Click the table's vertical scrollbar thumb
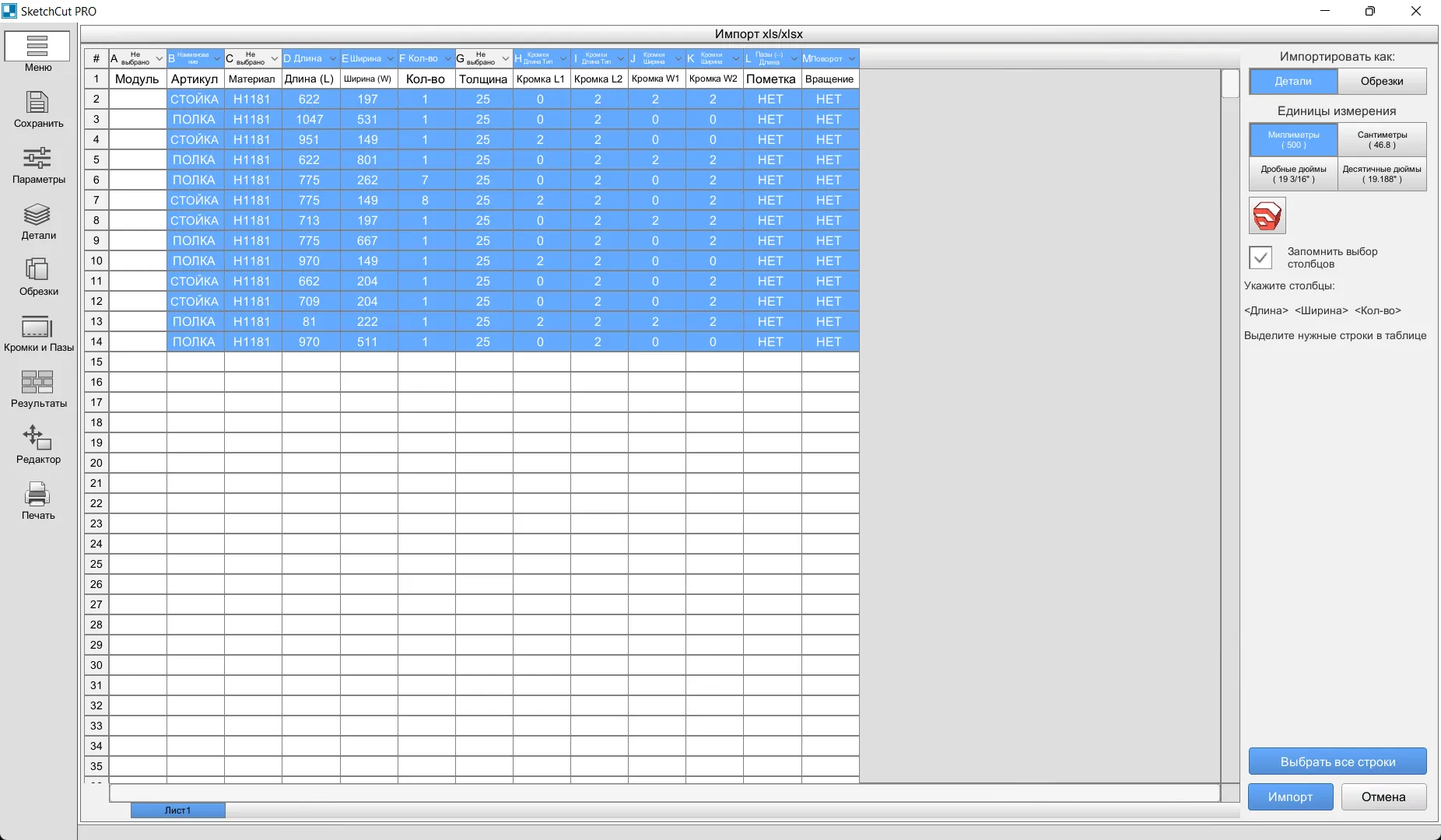The image size is (1441, 840). coord(1230,84)
